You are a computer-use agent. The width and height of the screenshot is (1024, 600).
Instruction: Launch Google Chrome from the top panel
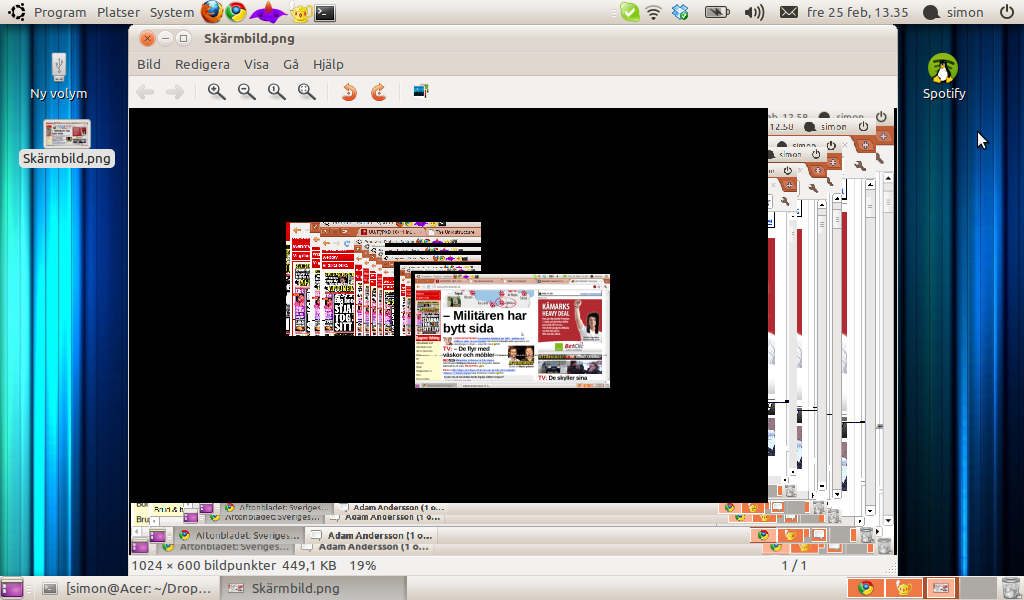(236, 12)
